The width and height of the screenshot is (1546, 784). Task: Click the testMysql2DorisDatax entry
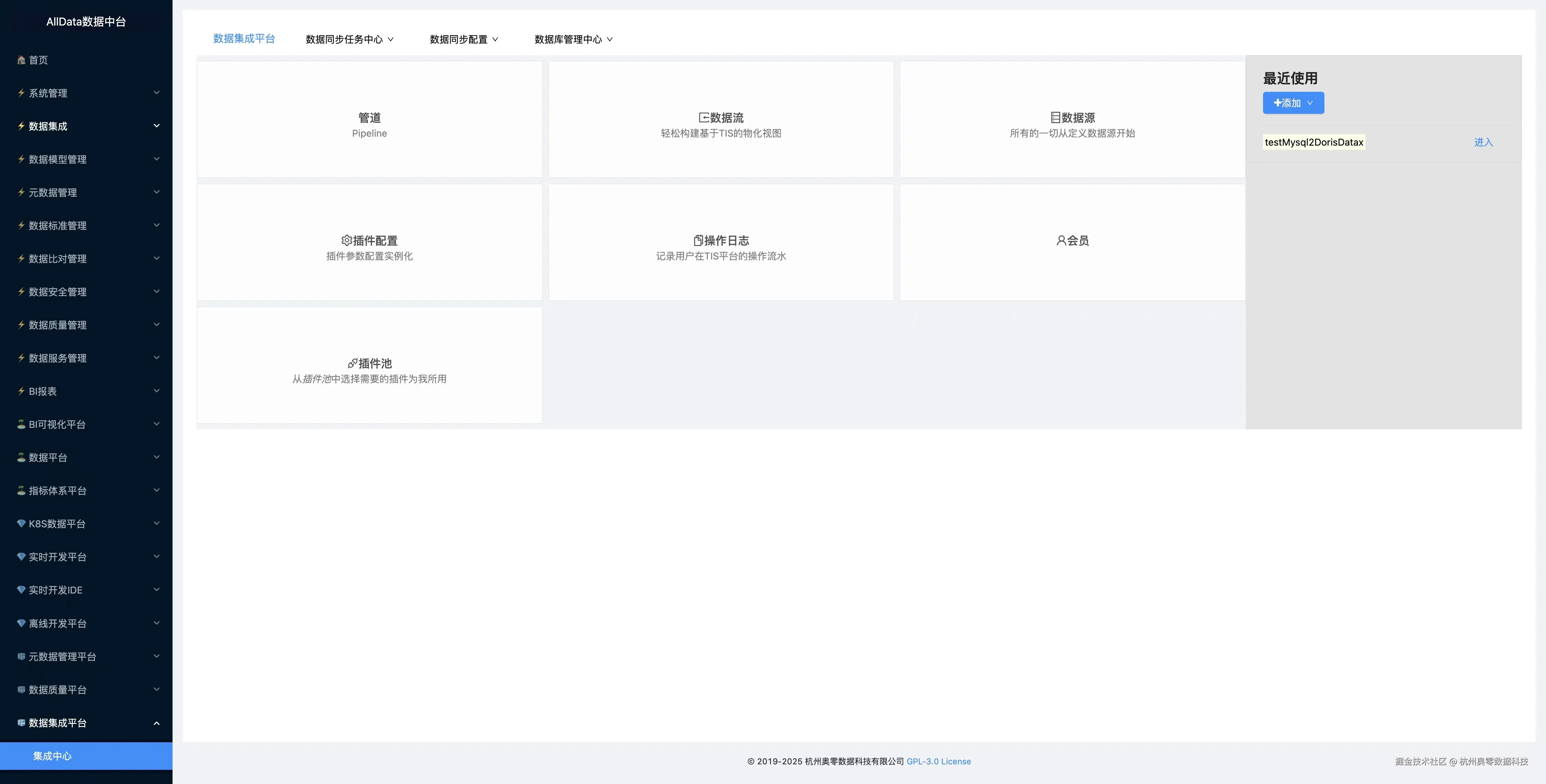[x=1314, y=142]
